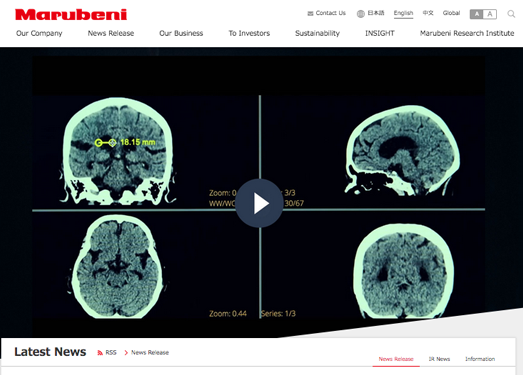Click the globe language icon
The width and height of the screenshot is (523, 375).
tap(361, 14)
